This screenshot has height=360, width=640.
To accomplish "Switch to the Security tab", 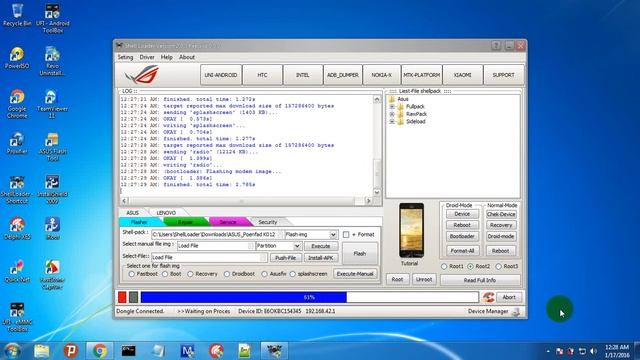I will [268, 222].
